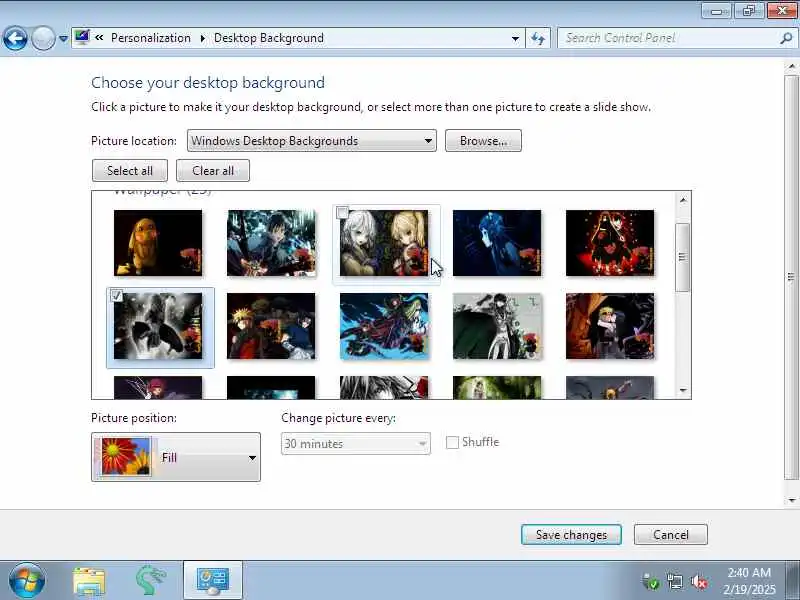Viewport: 800px width, 600px height.
Task: Refresh the page with the refresh icon
Action: [538, 38]
